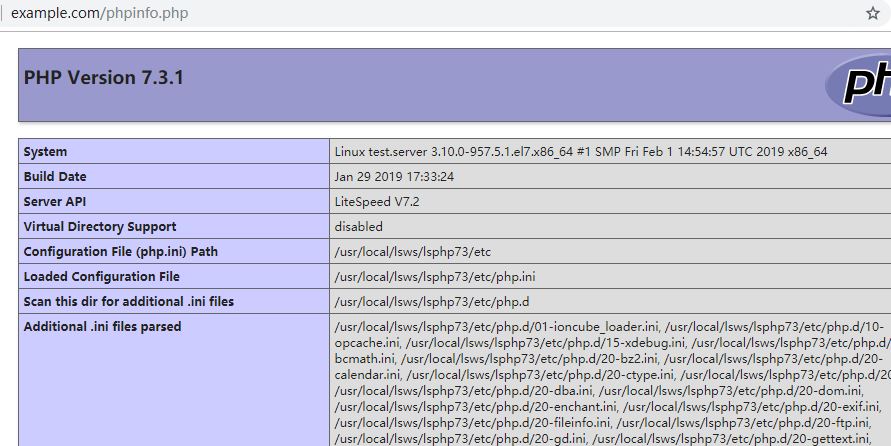Viewport: 891px width, 446px height.
Task: Select the Loaded Configuration File label
Action: tap(102, 277)
